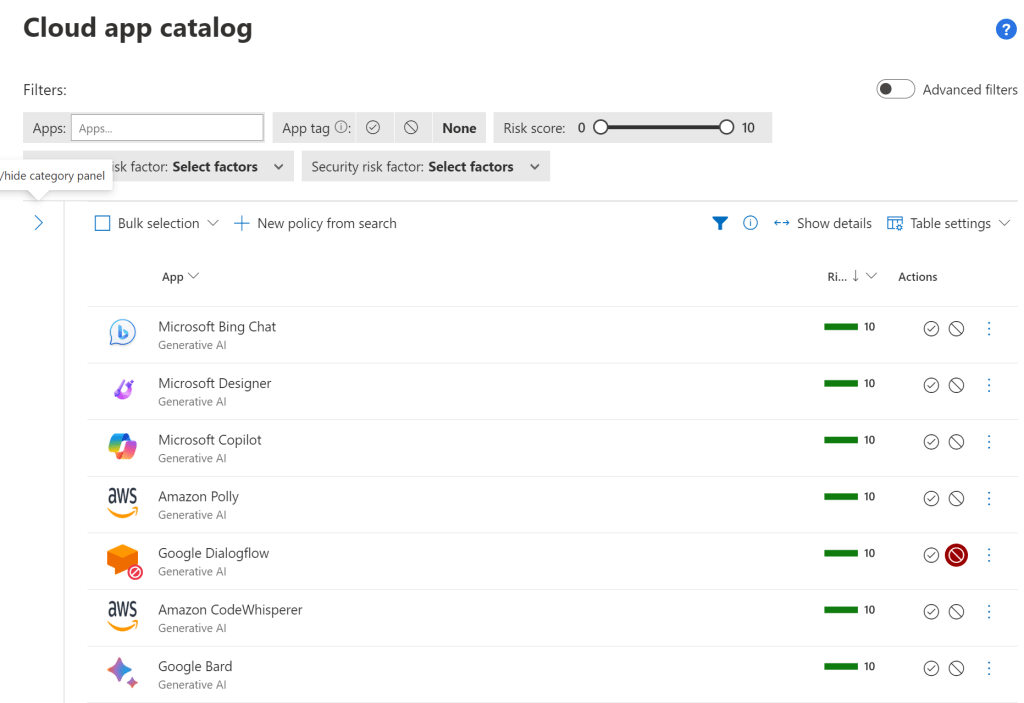Sanction Microsoft Bing Chat with the checkmark icon
Image resolution: width=1024 pixels, height=703 pixels.
coord(931,328)
